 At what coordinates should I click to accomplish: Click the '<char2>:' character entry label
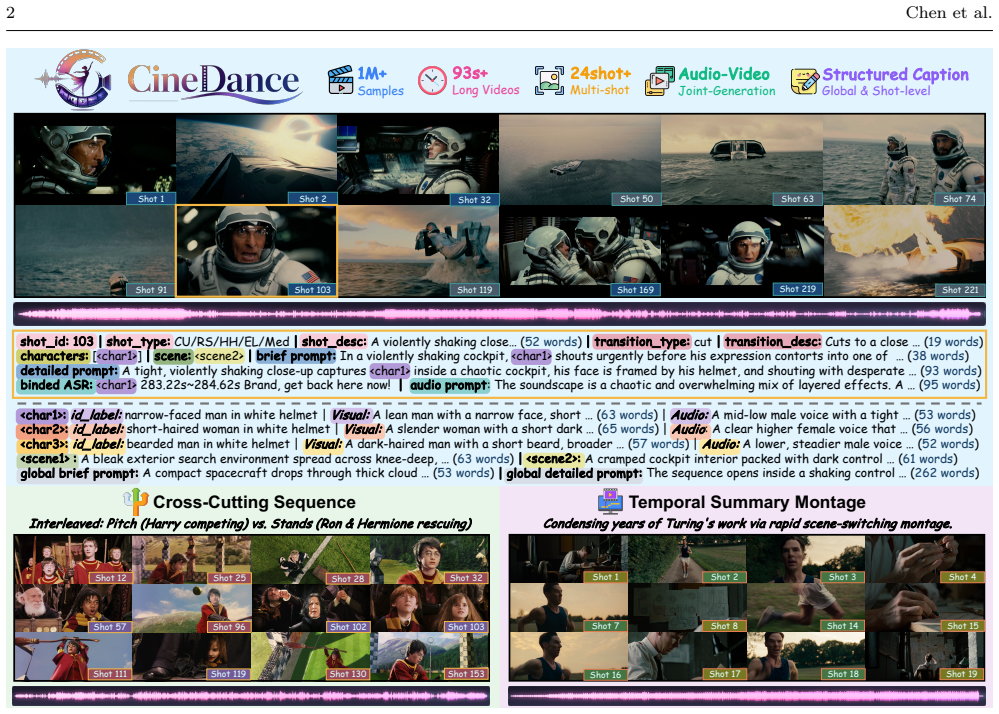pyautogui.click(x=43, y=429)
